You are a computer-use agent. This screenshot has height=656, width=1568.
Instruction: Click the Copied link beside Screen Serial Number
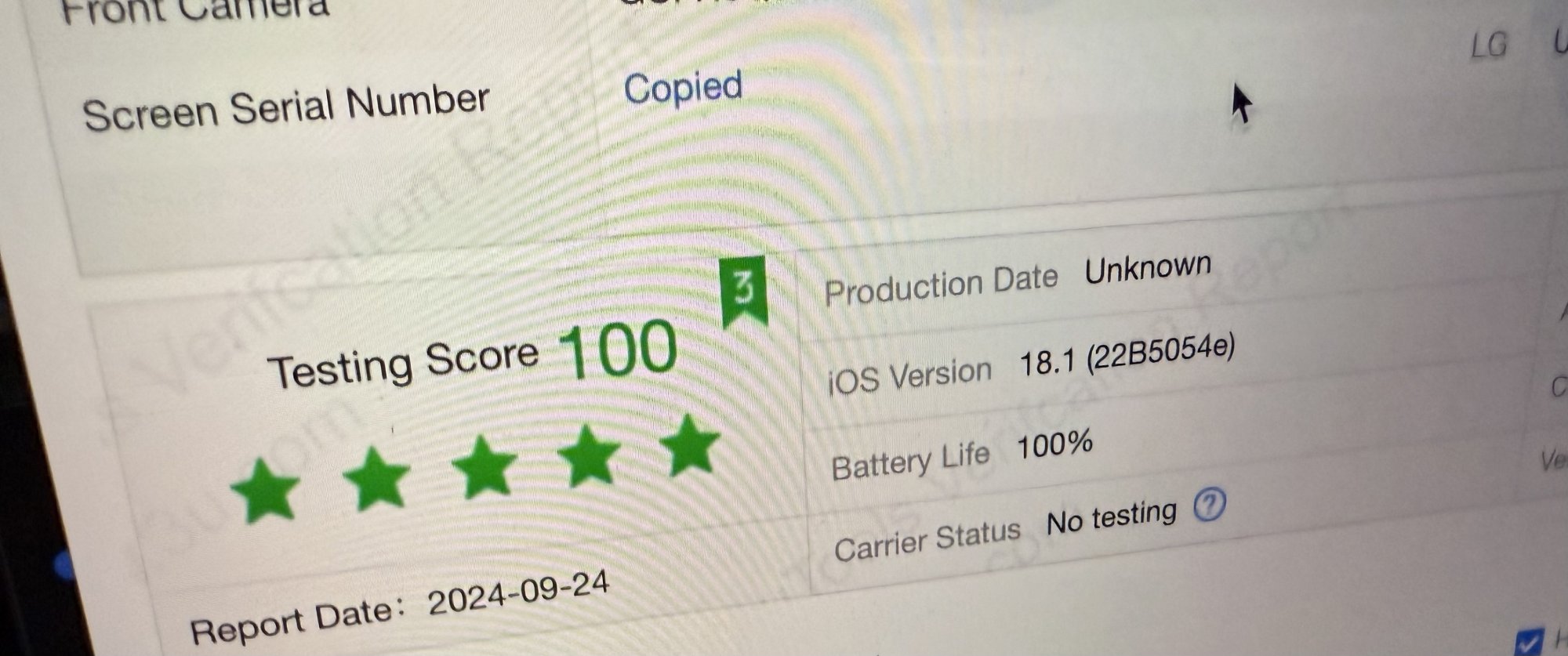click(x=683, y=87)
